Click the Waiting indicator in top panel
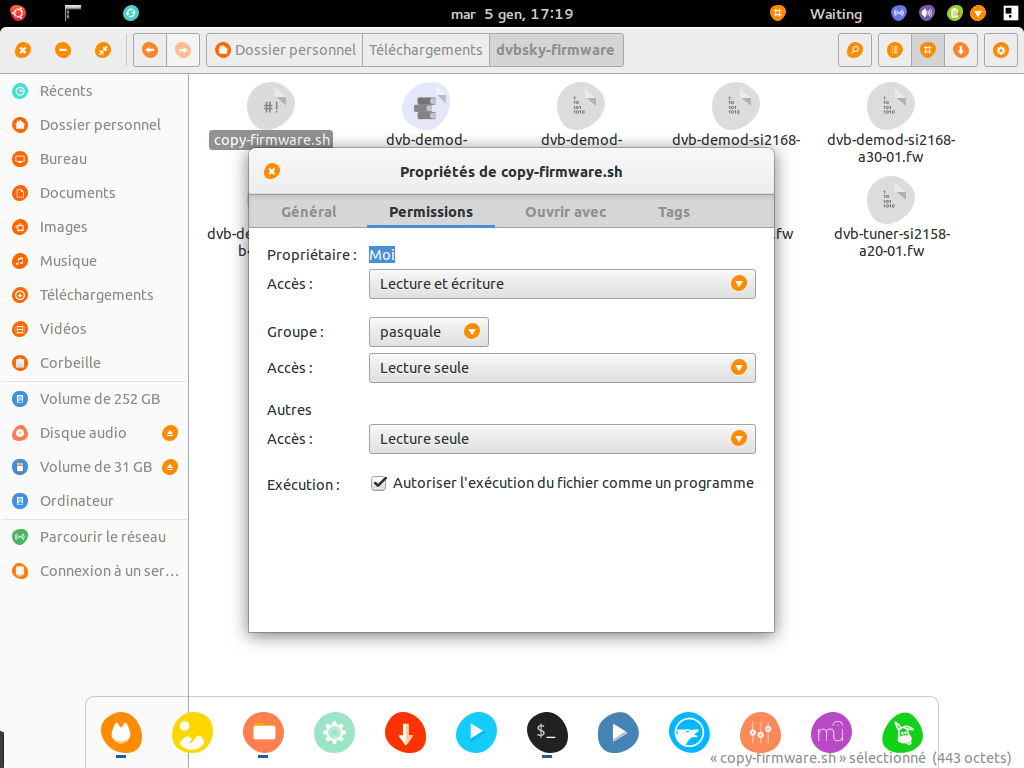The width and height of the screenshot is (1024, 768). (x=835, y=14)
